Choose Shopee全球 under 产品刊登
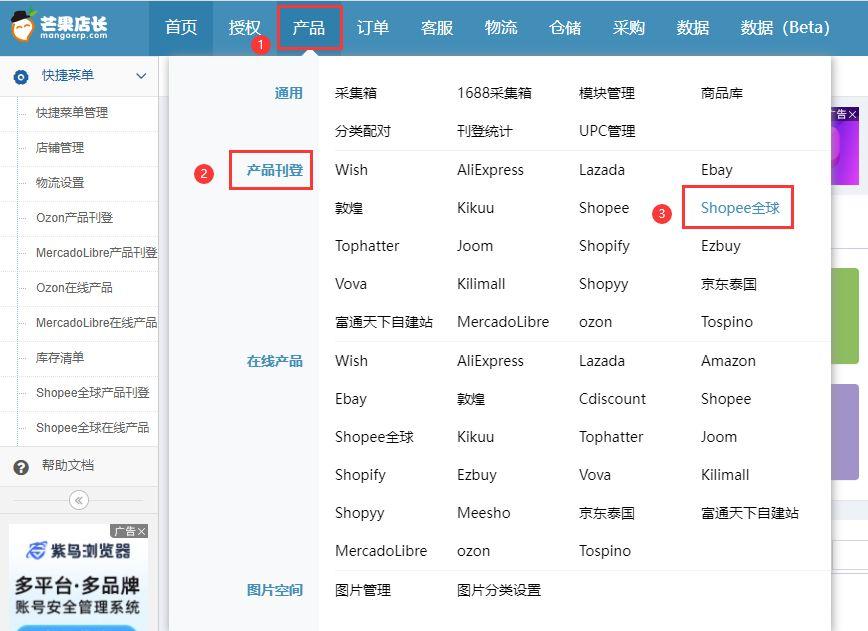The width and height of the screenshot is (868, 631). (x=740, y=208)
